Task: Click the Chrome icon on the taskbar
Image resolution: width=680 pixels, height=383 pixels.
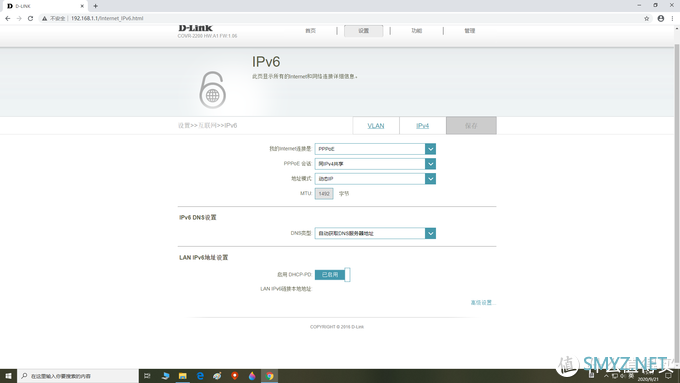Action: click(x=270, y=376)
